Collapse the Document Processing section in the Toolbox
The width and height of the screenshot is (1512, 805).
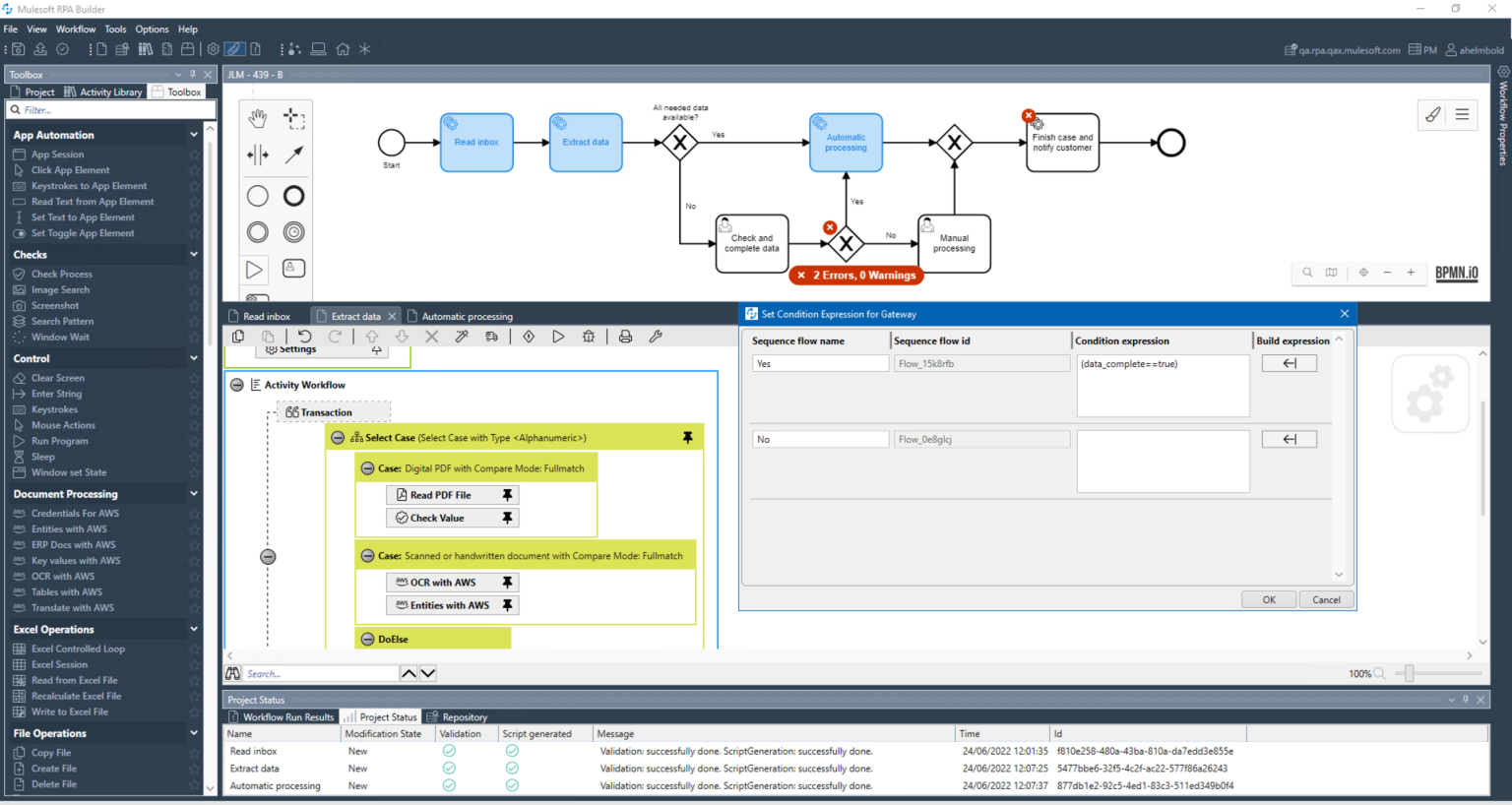pos(194,493)
